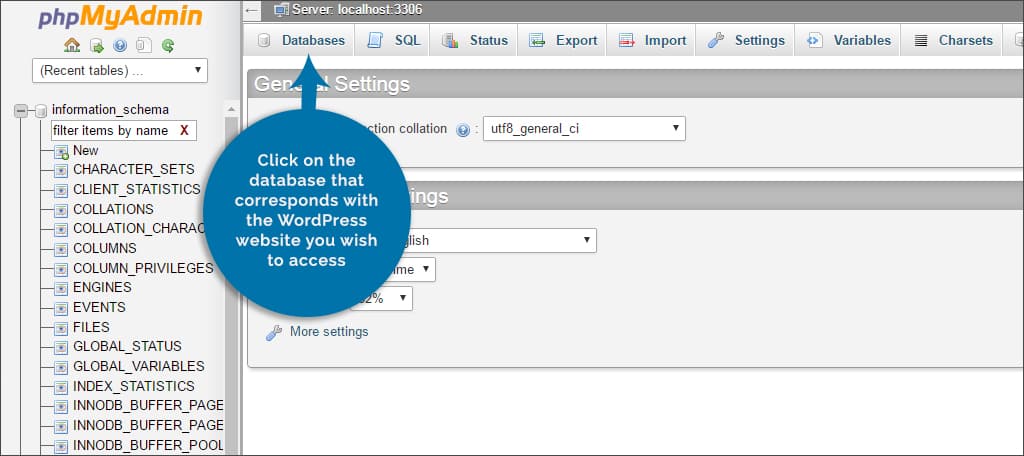Click the wrench icon beside More settings
This screenshot has height=456, width=1024.
click(273, 332)
